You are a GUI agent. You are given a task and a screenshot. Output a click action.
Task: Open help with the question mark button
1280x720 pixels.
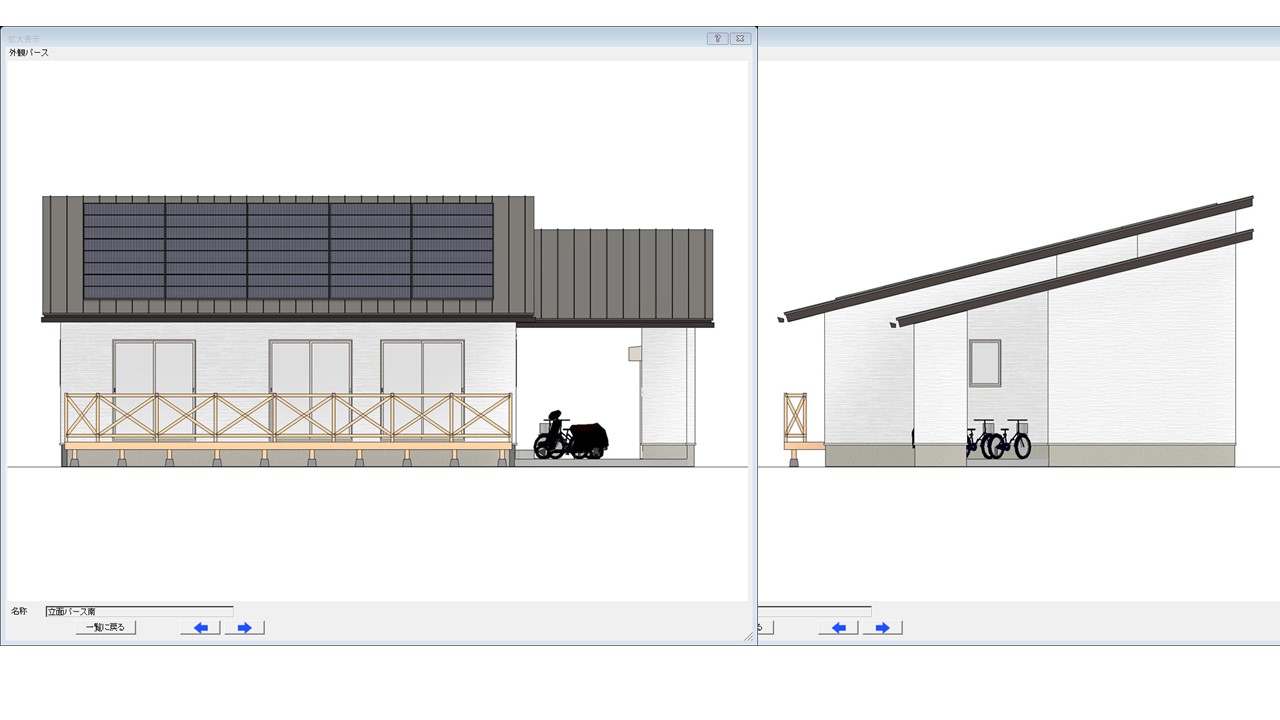[717, 38]
